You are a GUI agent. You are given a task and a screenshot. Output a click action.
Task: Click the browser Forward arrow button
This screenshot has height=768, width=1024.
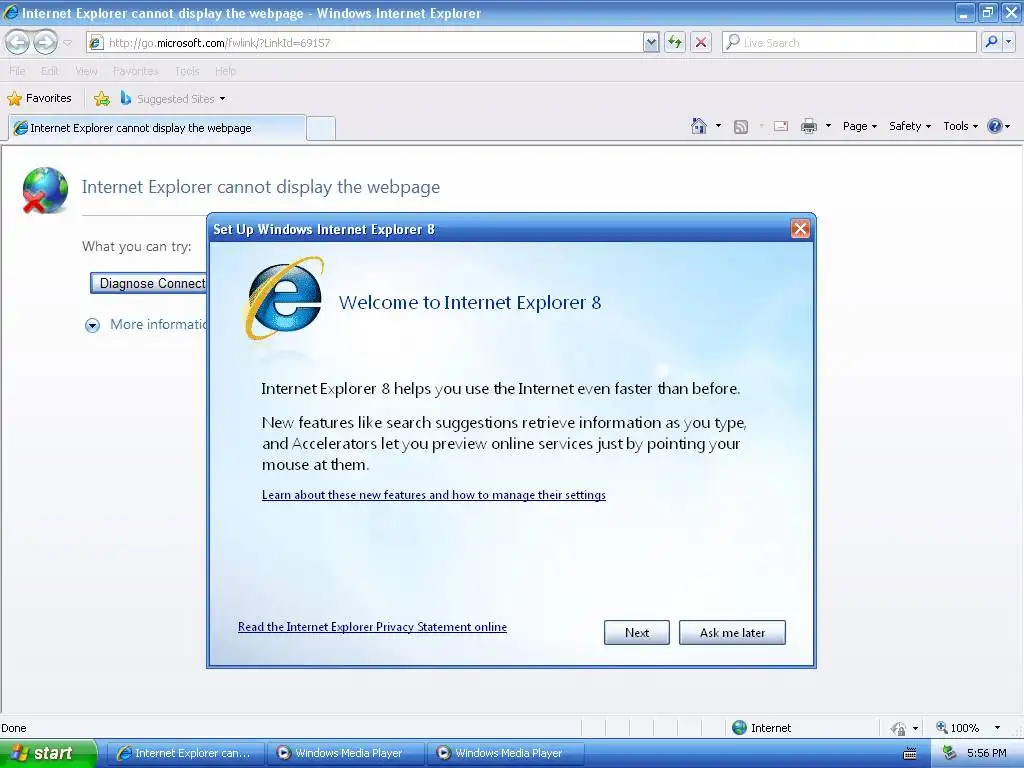(45, 42)
